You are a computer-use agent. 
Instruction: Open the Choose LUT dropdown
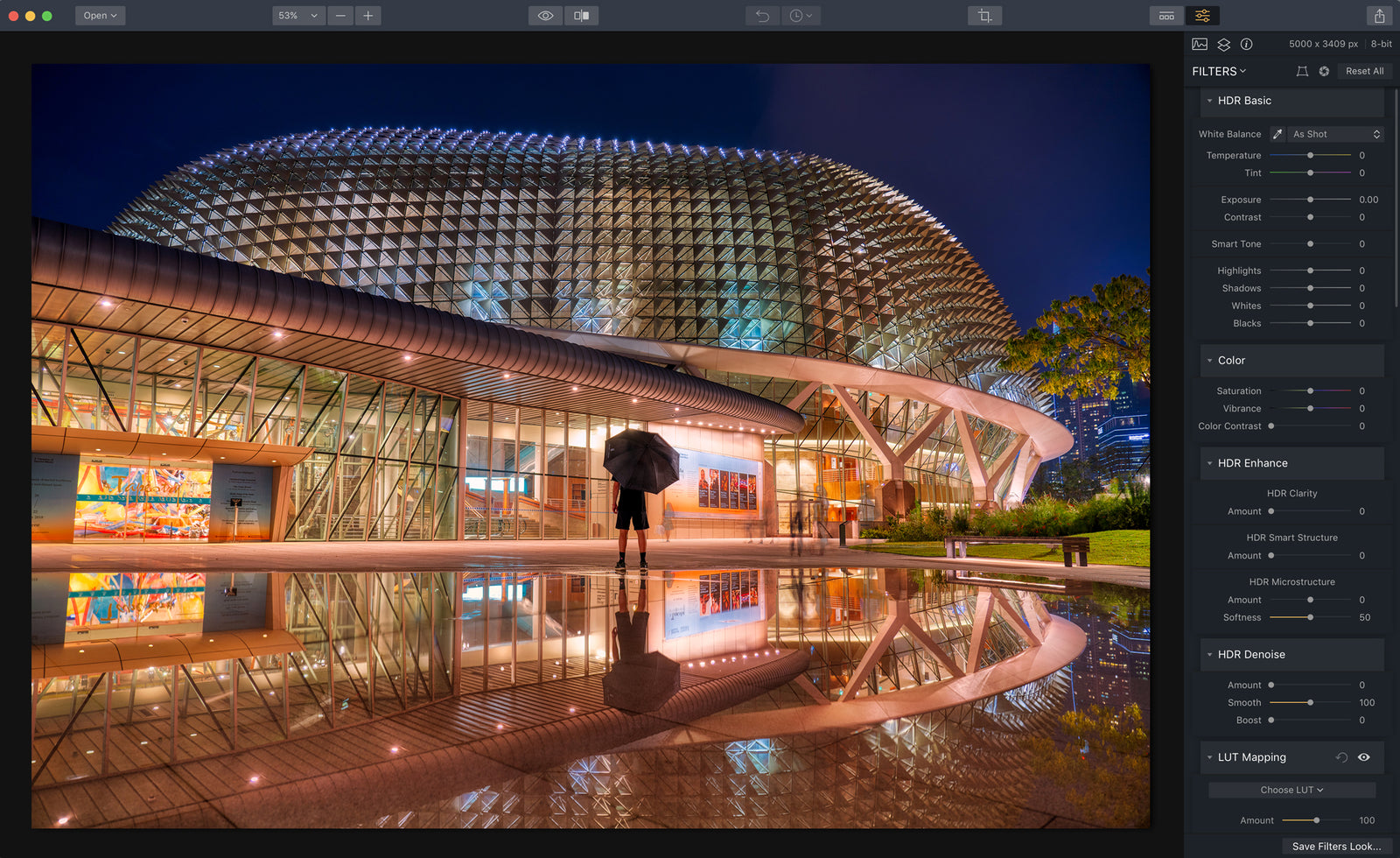coord(1291,789)
